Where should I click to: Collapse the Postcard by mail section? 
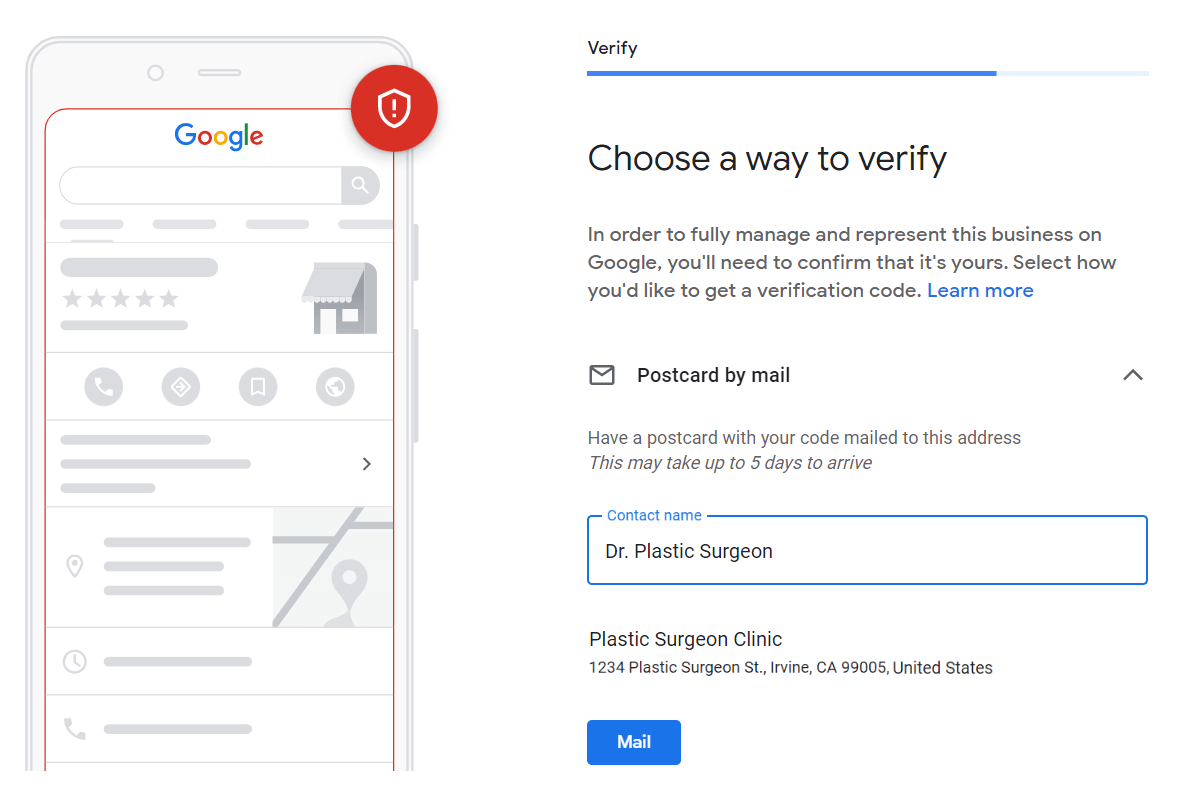(x=1133, y=375)
